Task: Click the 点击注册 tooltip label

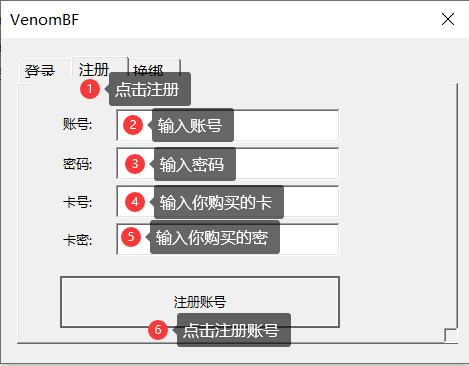Action: coord(150,89)
